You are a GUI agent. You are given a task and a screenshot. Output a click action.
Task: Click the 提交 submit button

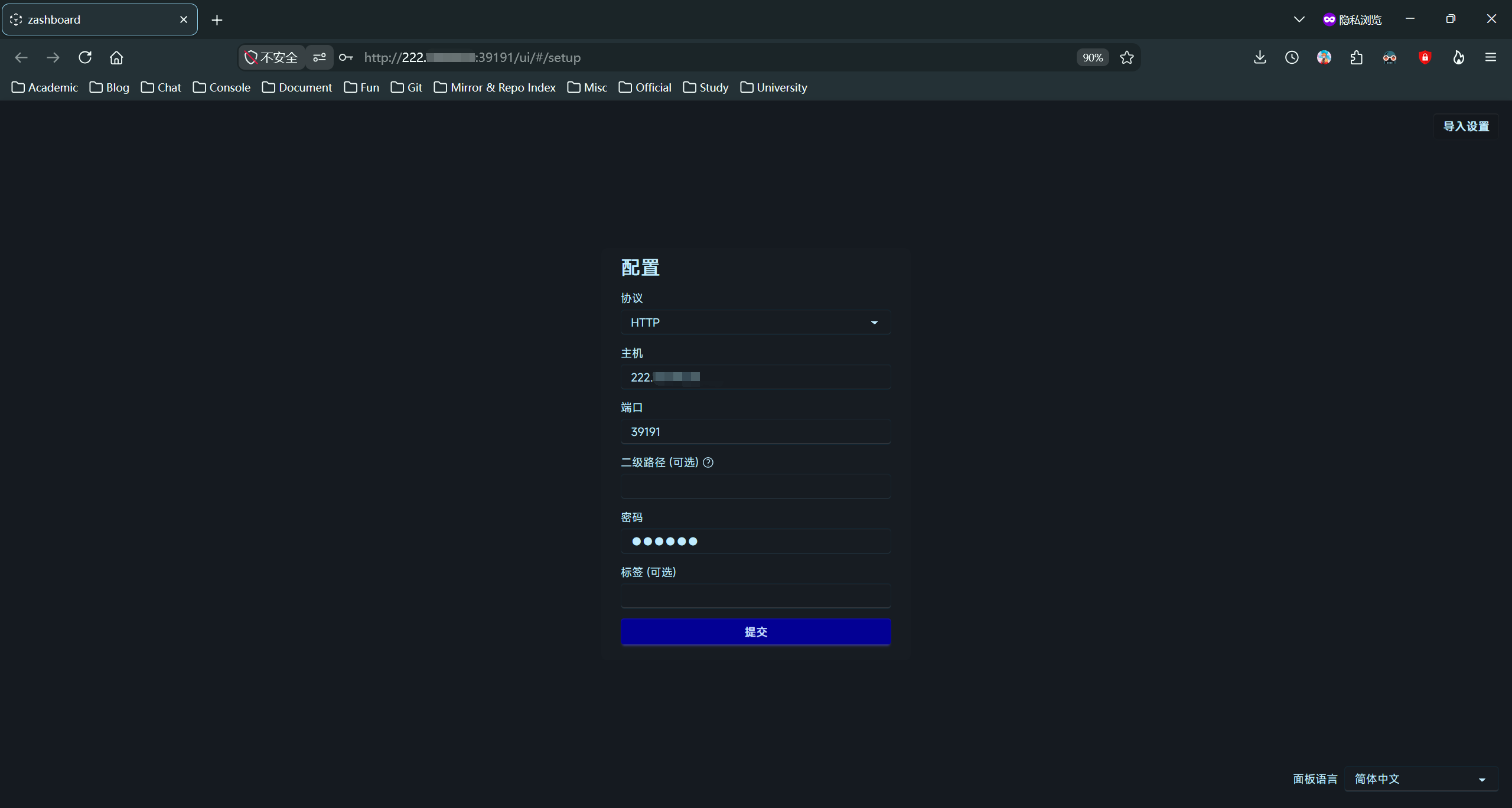(x=755, y=632)
